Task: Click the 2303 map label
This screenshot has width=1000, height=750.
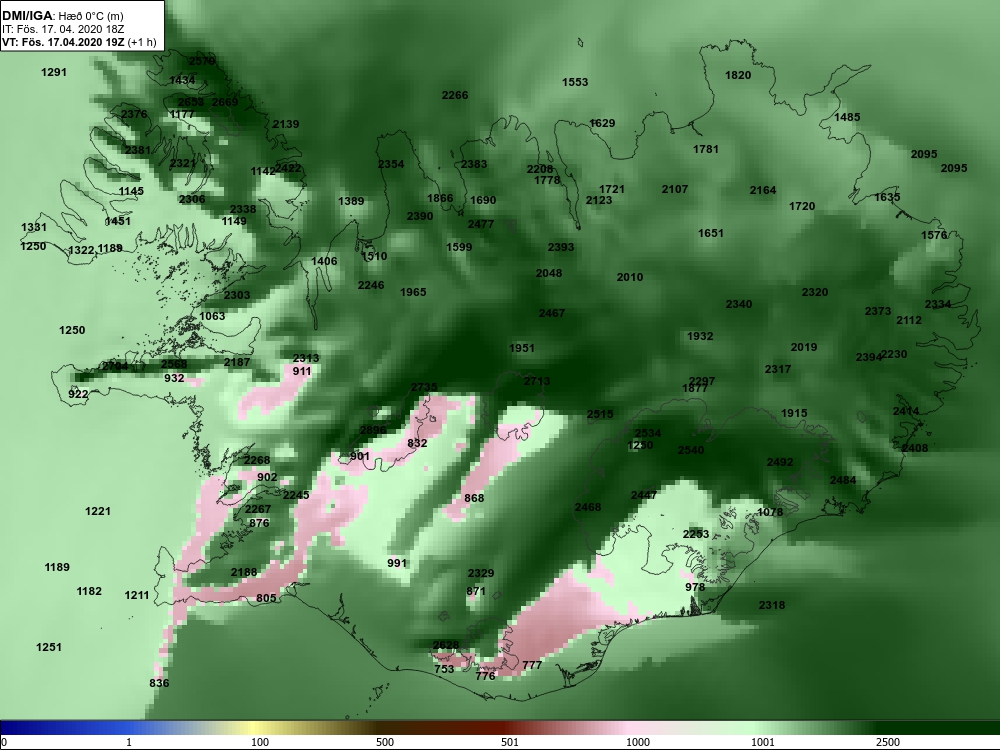Action: [x=237, y=295]
